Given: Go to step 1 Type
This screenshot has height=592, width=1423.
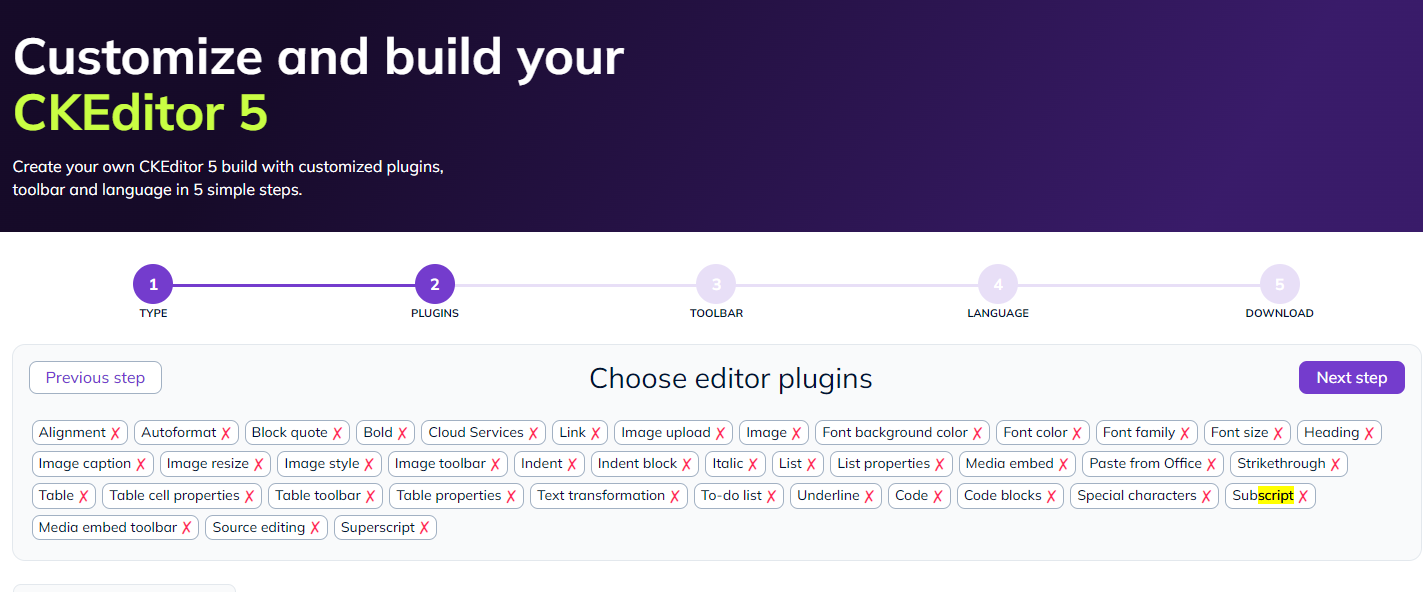Looking at the screenshot, I should [x=153, y=284].
